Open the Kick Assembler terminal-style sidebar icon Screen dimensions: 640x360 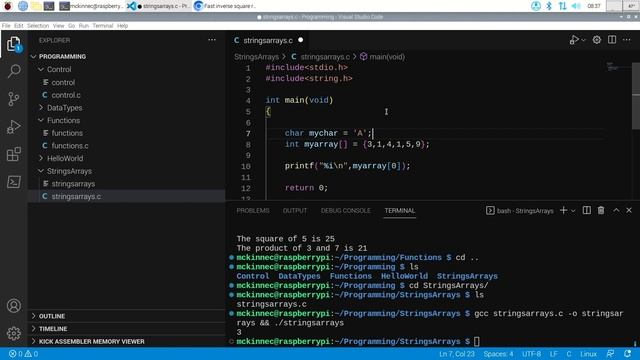tap(13, 182)
